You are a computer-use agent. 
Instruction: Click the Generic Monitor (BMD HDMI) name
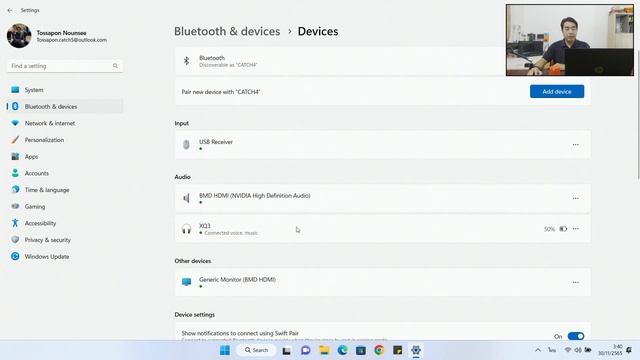pos(237,280)
